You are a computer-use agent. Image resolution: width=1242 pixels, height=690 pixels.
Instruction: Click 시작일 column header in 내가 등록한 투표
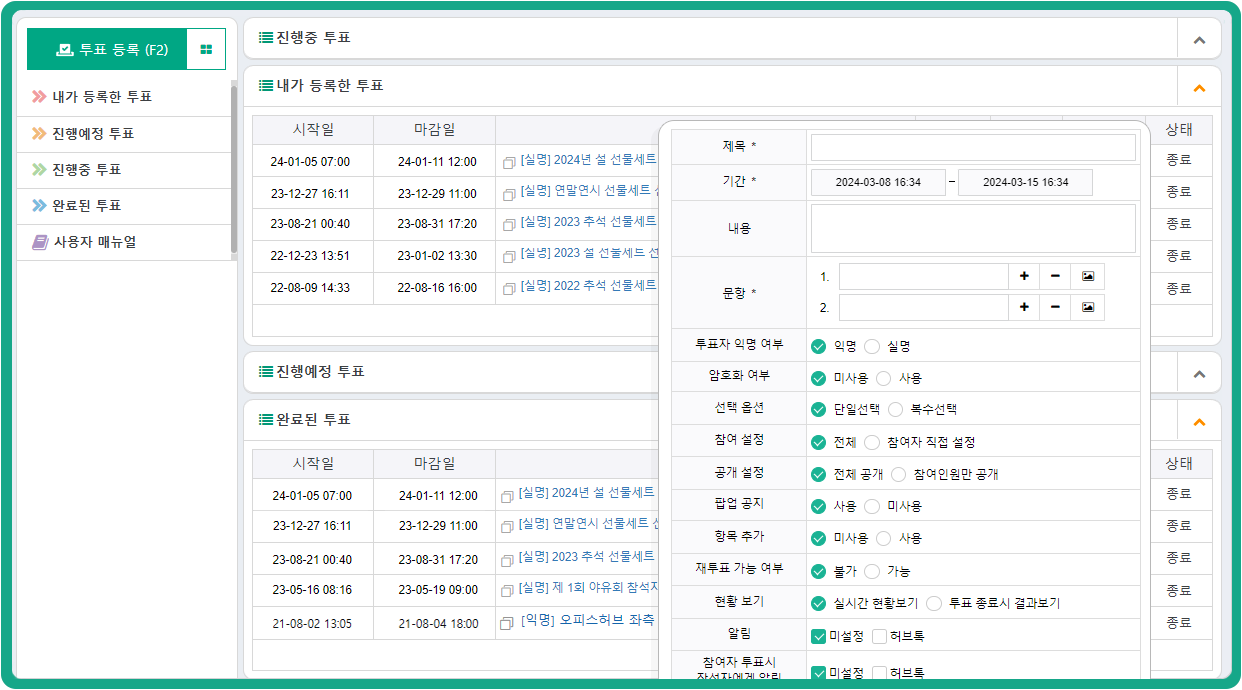click(x=313, y=129)
